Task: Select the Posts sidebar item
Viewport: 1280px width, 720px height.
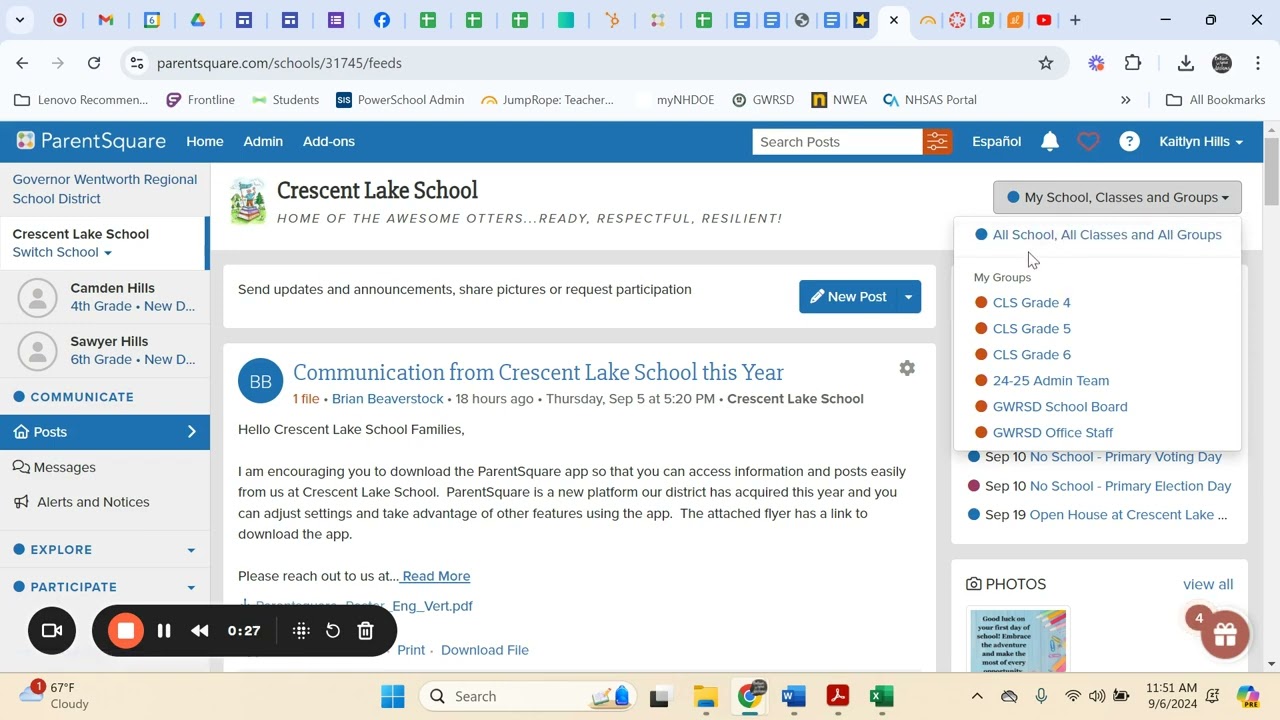Action: (x=105, y=432)
